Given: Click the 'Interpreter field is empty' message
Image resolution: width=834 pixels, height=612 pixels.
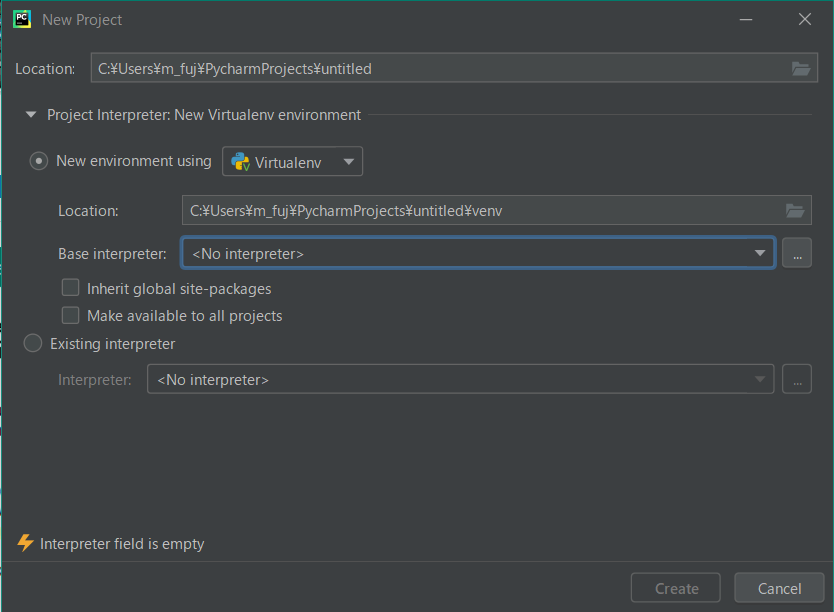Looking at the screenshot, I should (x=122, y=544).
